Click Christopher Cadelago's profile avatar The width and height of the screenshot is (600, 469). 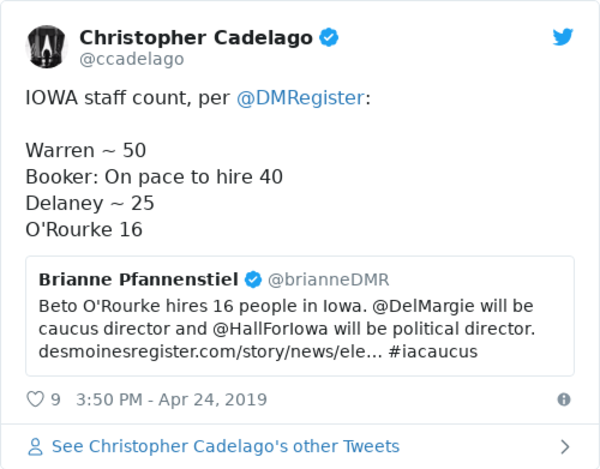click(x=45, y=46)
